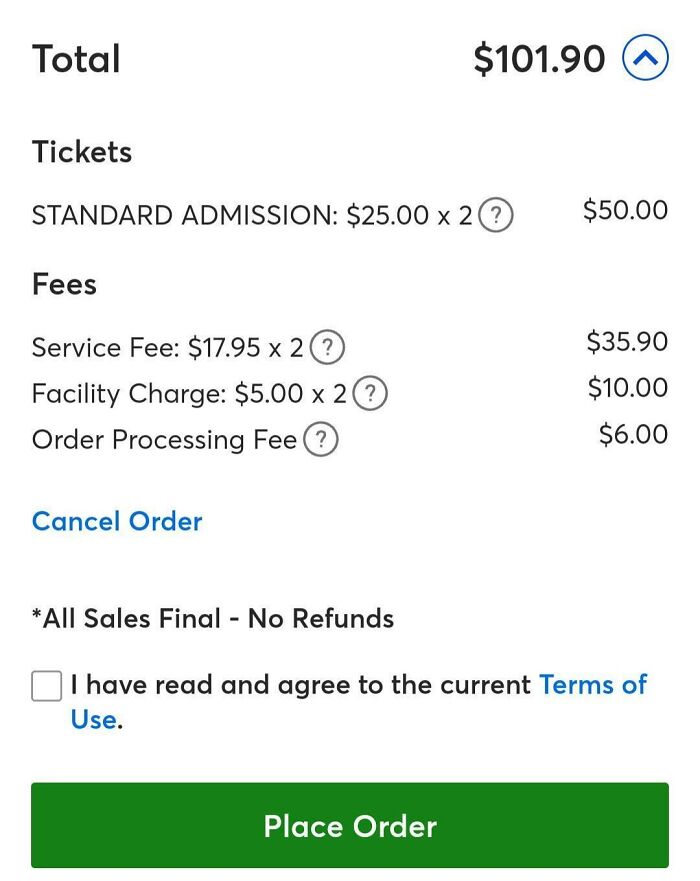
Task: View the Facility Charge info icon
Action: pos(370,393)
